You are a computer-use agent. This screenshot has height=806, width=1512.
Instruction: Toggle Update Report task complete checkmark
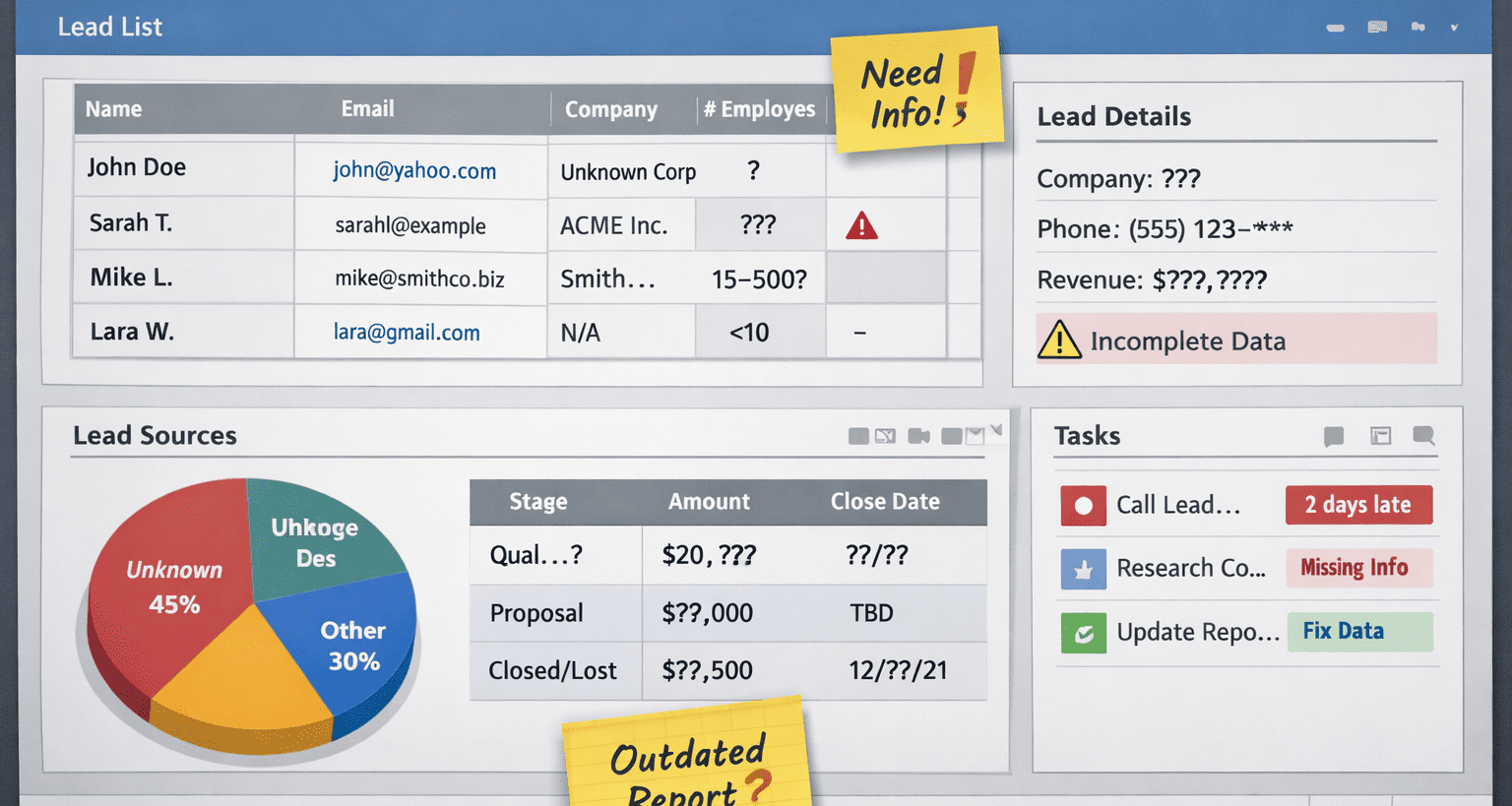coord(1083,633)
